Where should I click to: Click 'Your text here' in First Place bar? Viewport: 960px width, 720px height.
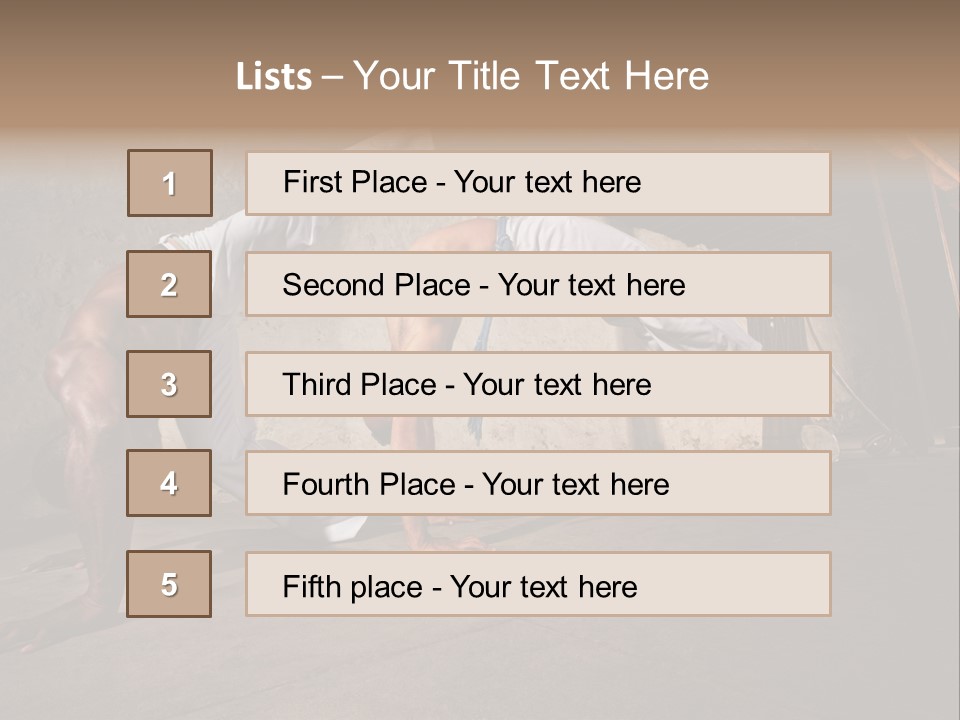(x=547, y=182)
